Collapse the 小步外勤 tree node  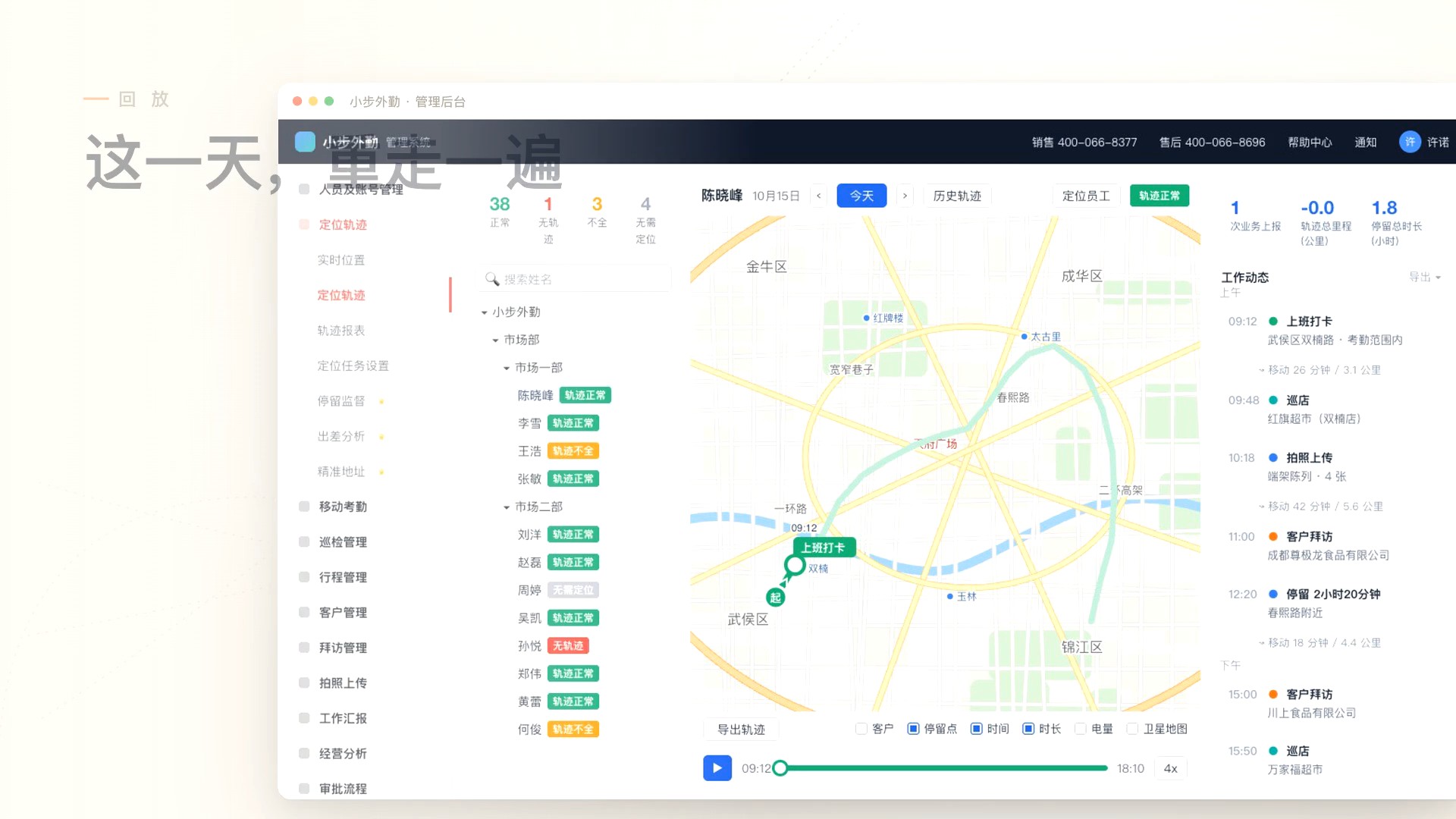[x=484, y=312]
